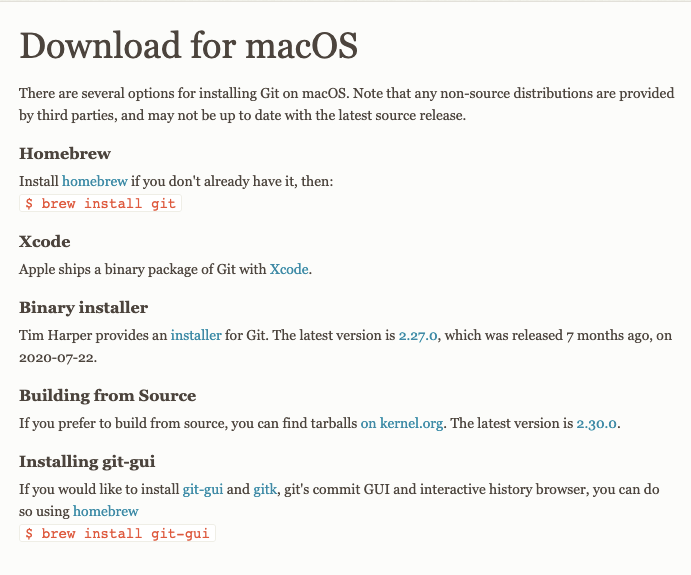
Task: Click the Binary installer heading
Action: [83, 308]
